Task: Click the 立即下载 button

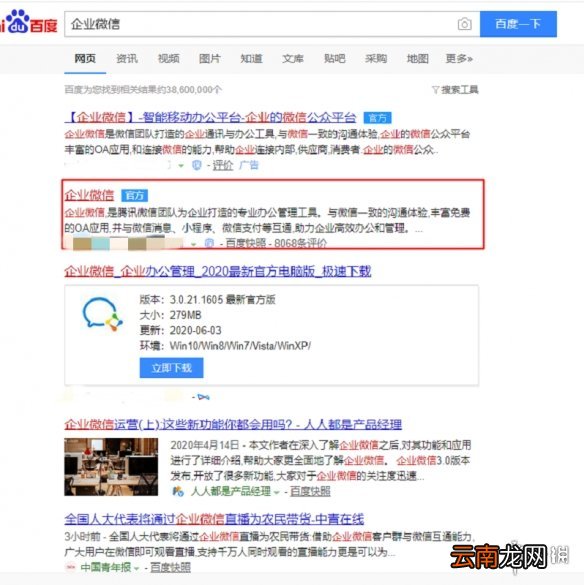Action: (172, 368)
